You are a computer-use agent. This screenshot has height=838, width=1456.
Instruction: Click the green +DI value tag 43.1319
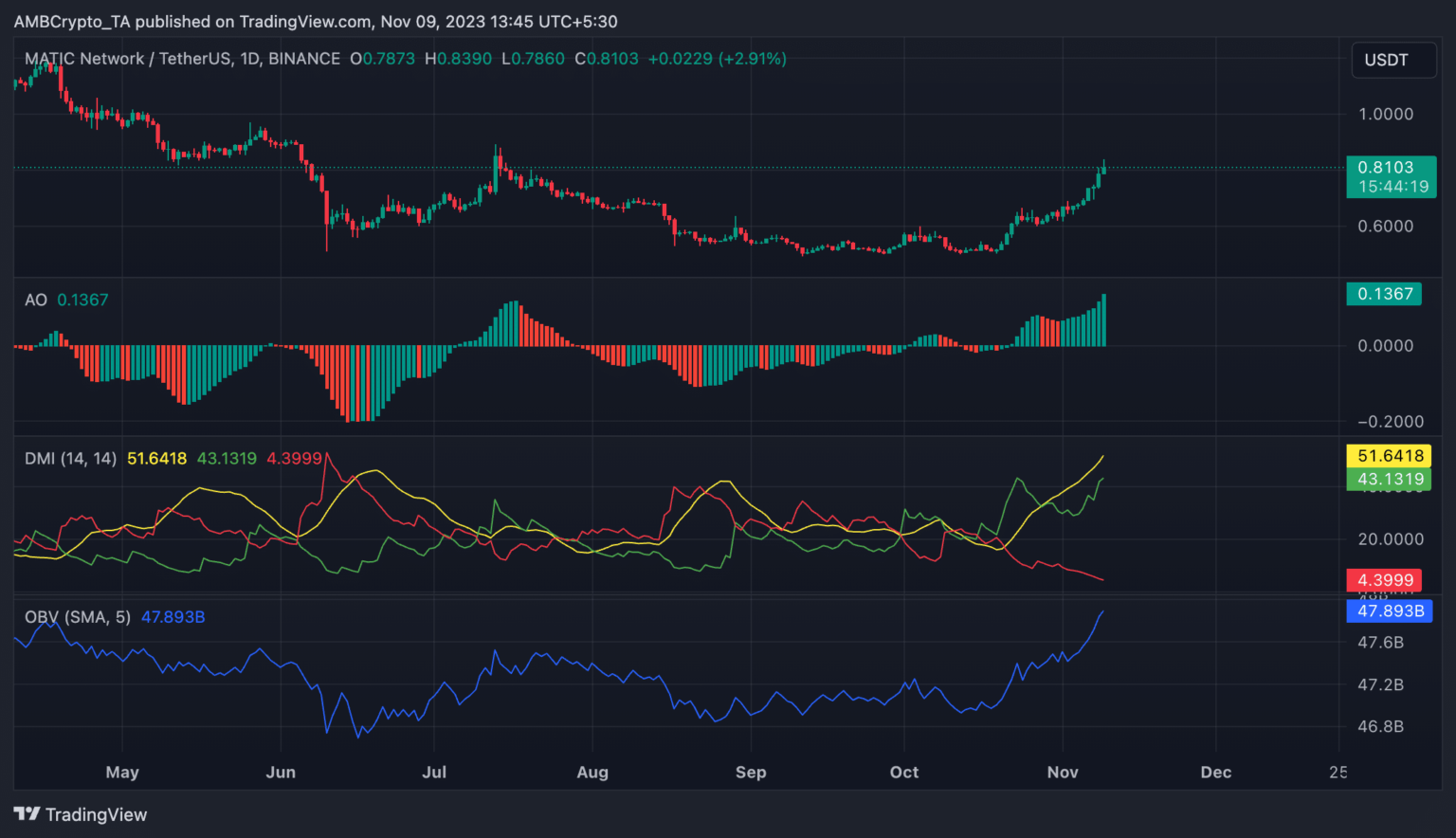(x=1390, y=479)
